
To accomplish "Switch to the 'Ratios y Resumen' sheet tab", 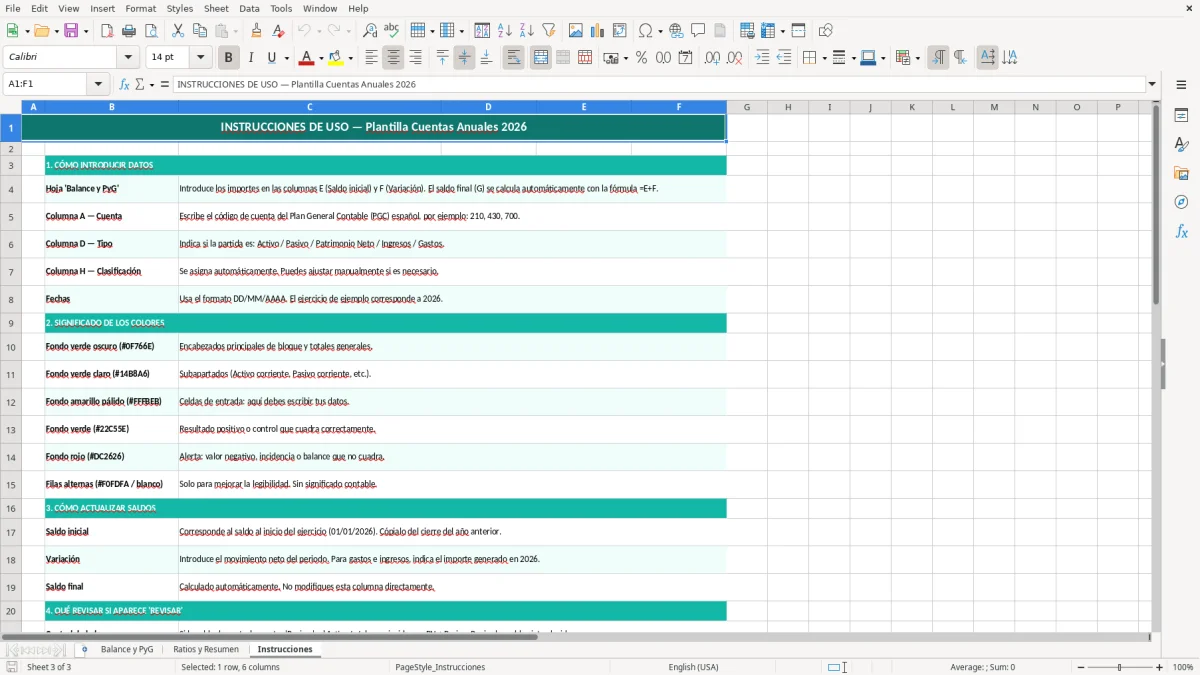I will (206, 649).
